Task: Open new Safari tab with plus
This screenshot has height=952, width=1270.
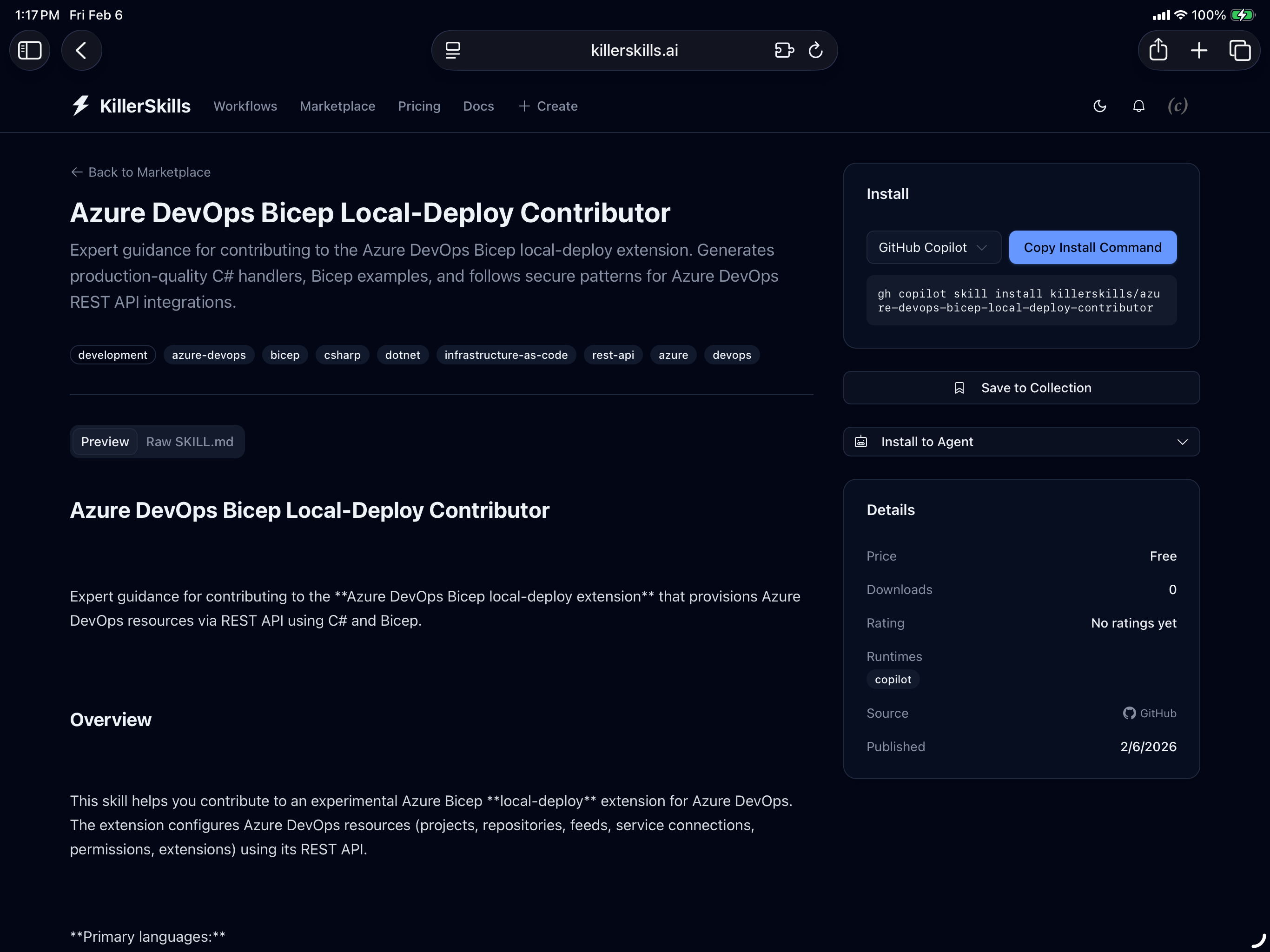Action: [x=1199, y=51]
